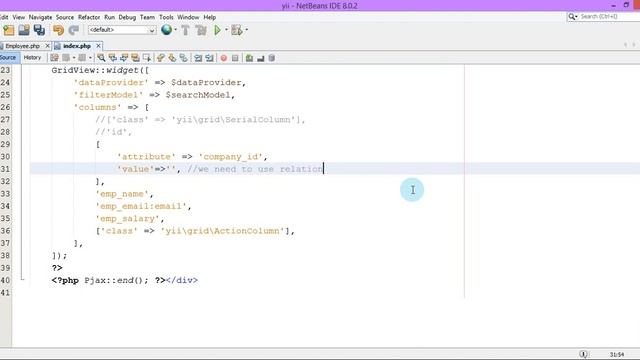The height and width of the screenshot is (360, 640).
Task: Switch to History view
Action: click(32, 58)
